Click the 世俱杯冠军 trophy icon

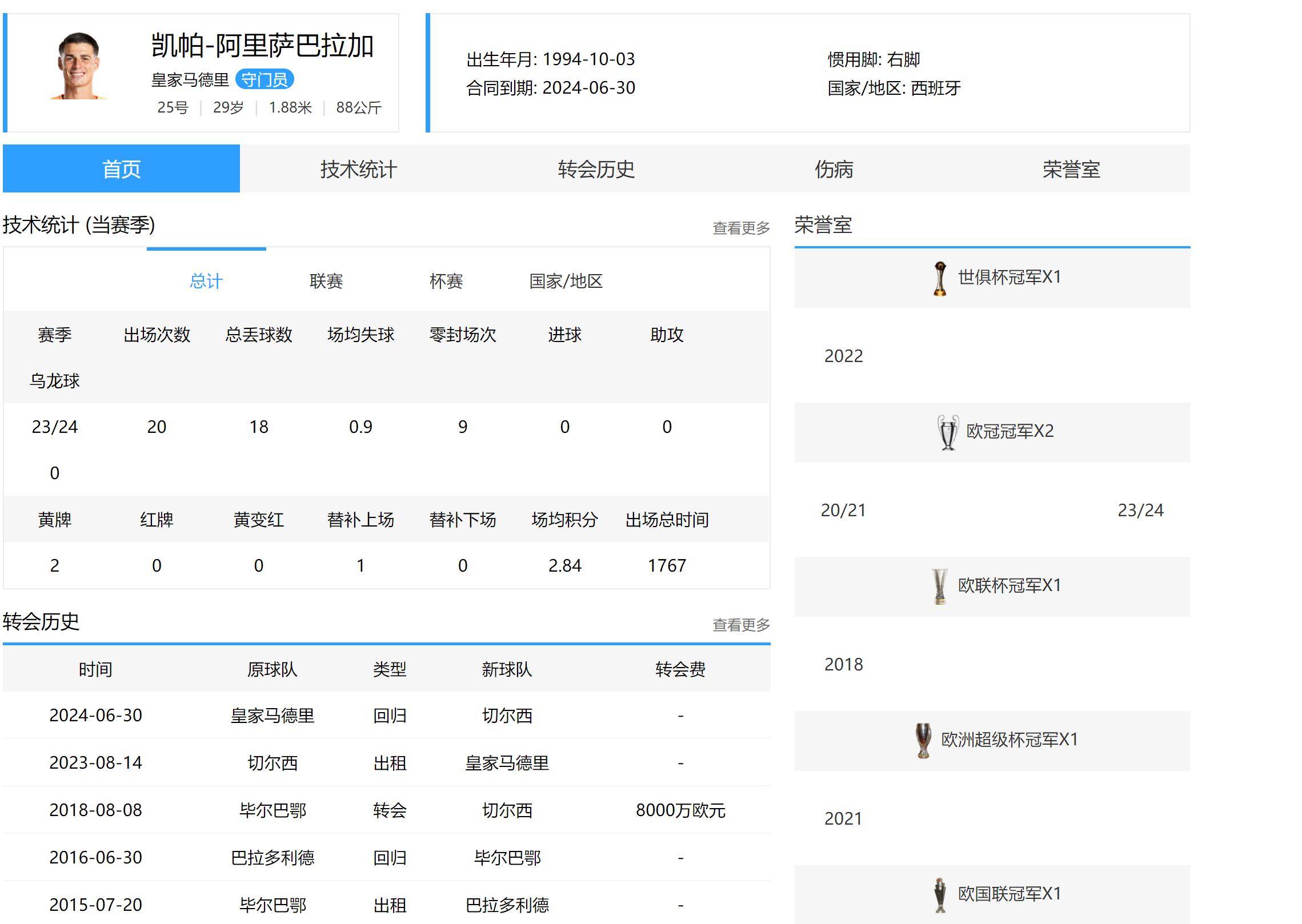pyautogui.click(x=940, y=278)
